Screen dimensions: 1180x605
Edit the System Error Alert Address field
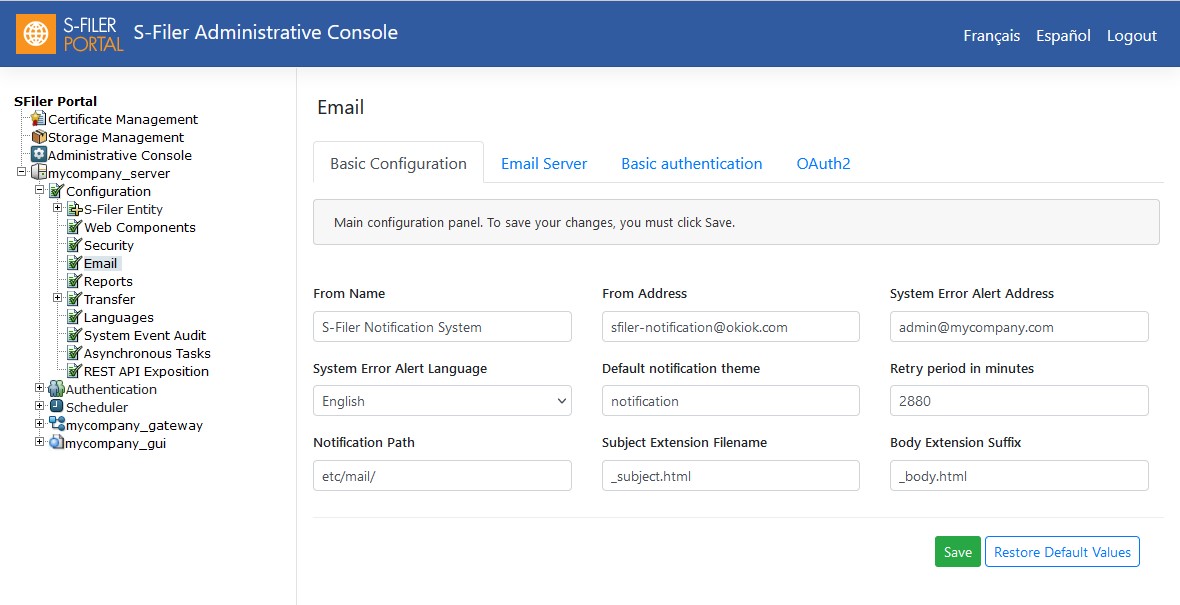coord(1019,327)
